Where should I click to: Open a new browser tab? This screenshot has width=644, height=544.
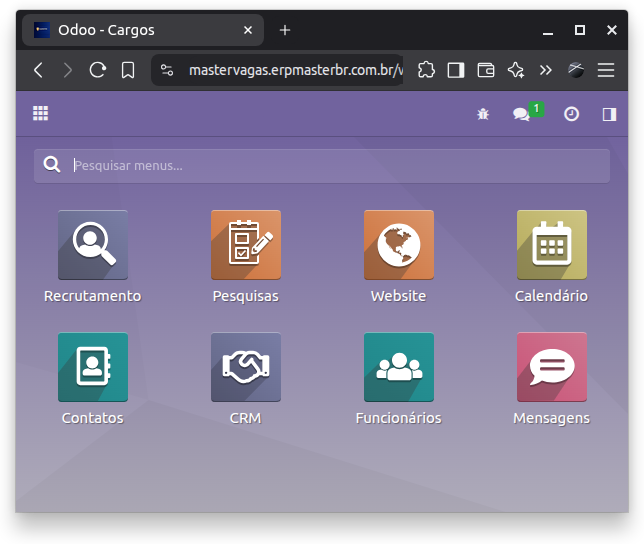click(x=285, y=30)
